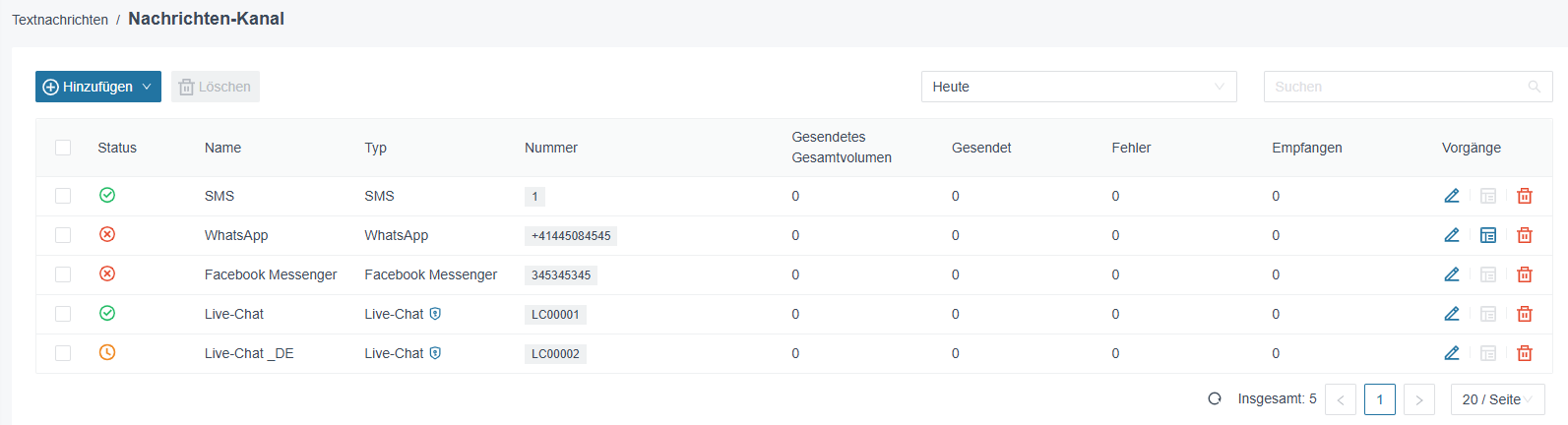Toggle the select-all checkbox in header
1568x425 pixels.
[x=63, y=148]
